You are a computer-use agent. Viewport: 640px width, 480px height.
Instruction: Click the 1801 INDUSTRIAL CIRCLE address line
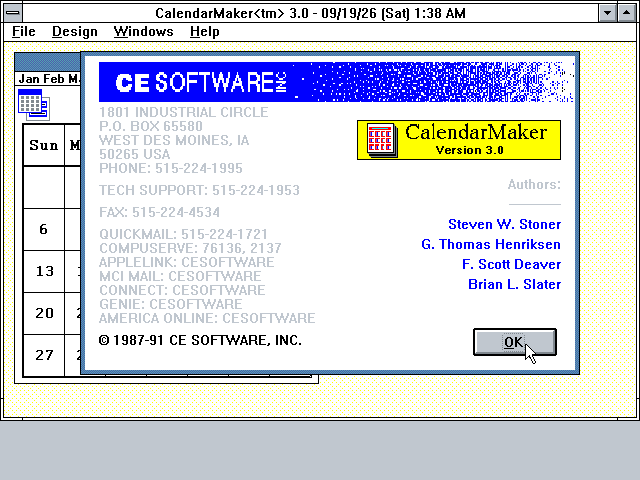184,112
